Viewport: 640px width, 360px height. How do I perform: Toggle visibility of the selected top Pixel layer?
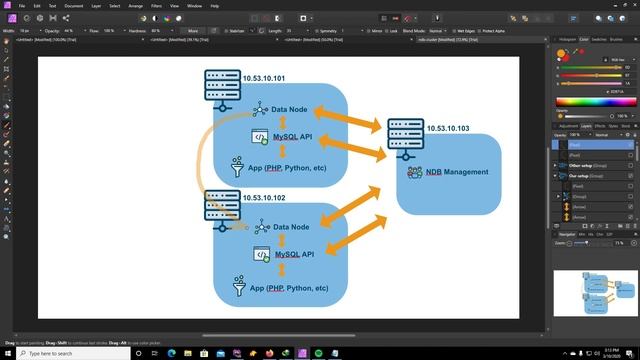point(631,145)
